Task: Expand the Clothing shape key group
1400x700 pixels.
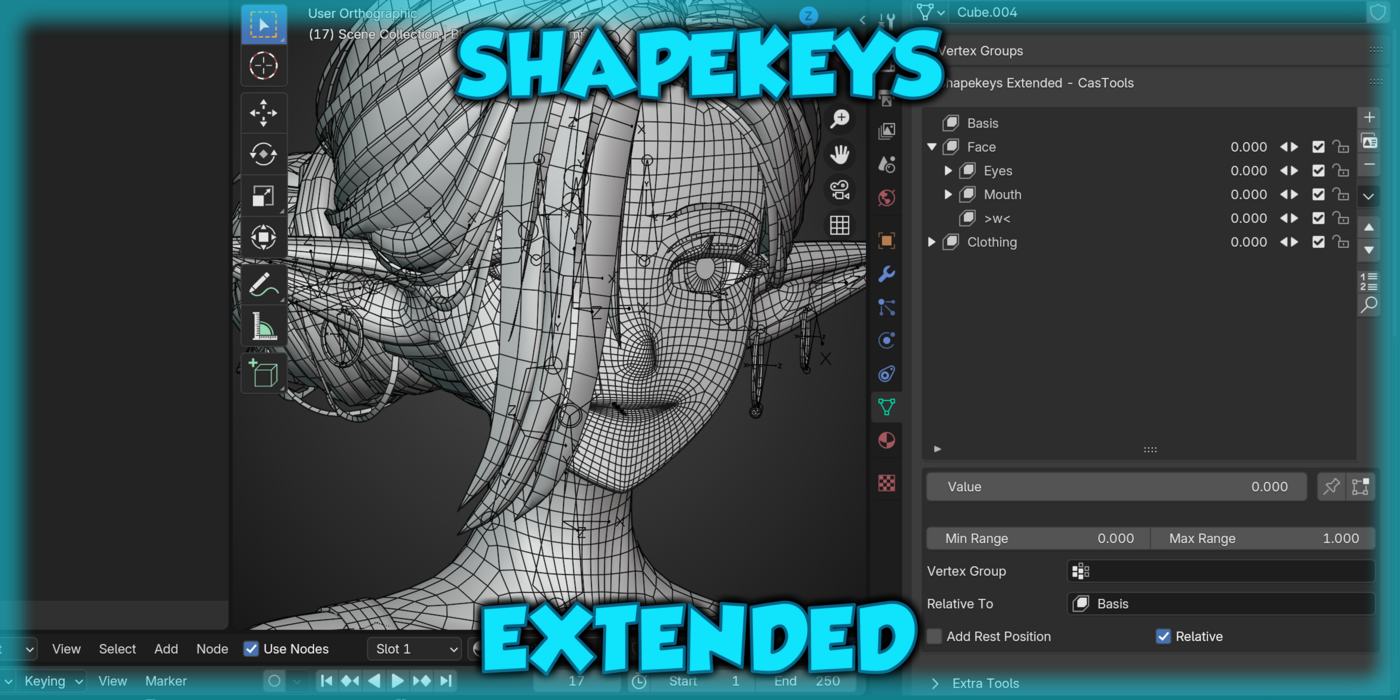Action: point(932,242)
